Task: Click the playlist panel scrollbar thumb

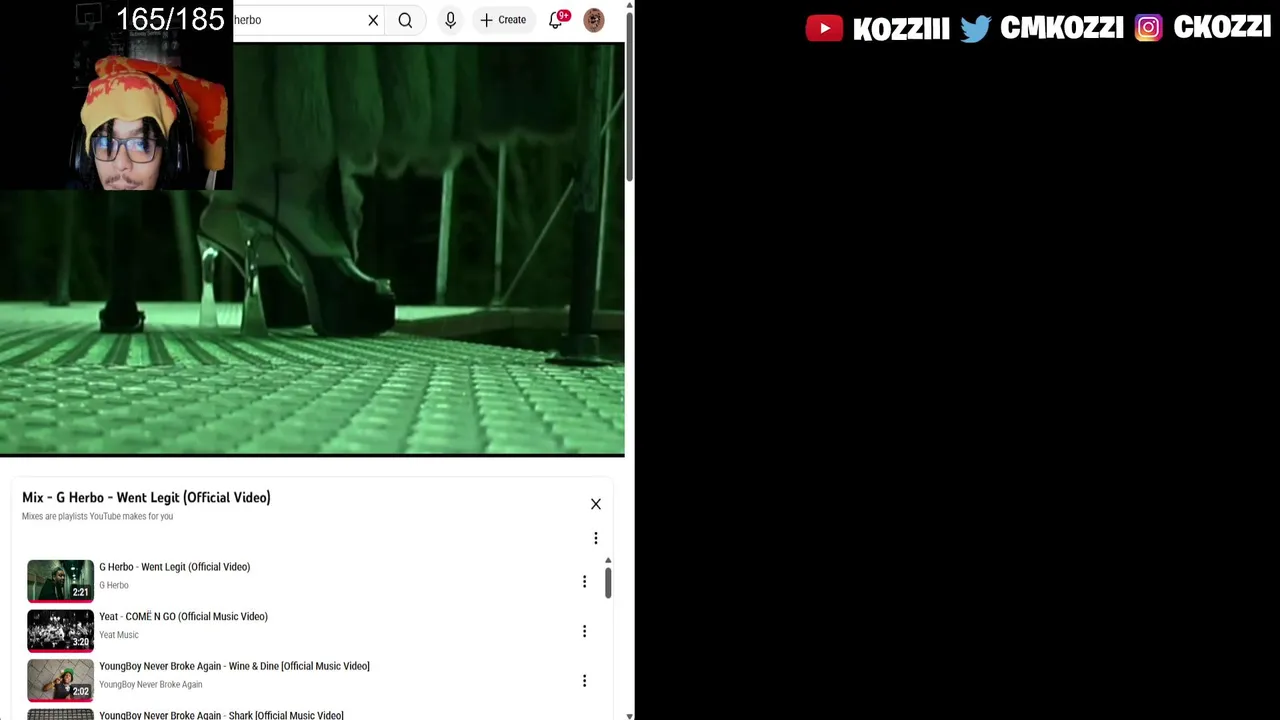Action: (608, 582)
